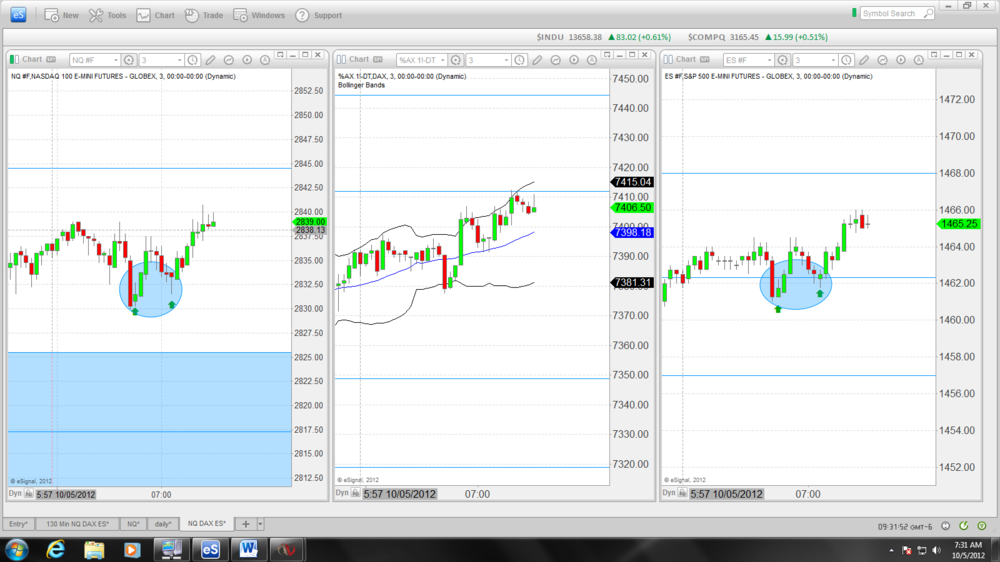This screenshot has width=1000, height=562.
Task: Toggle Dyn scaling lock in DAX chart
Action: pyautogui.click(x=356, y=493)
